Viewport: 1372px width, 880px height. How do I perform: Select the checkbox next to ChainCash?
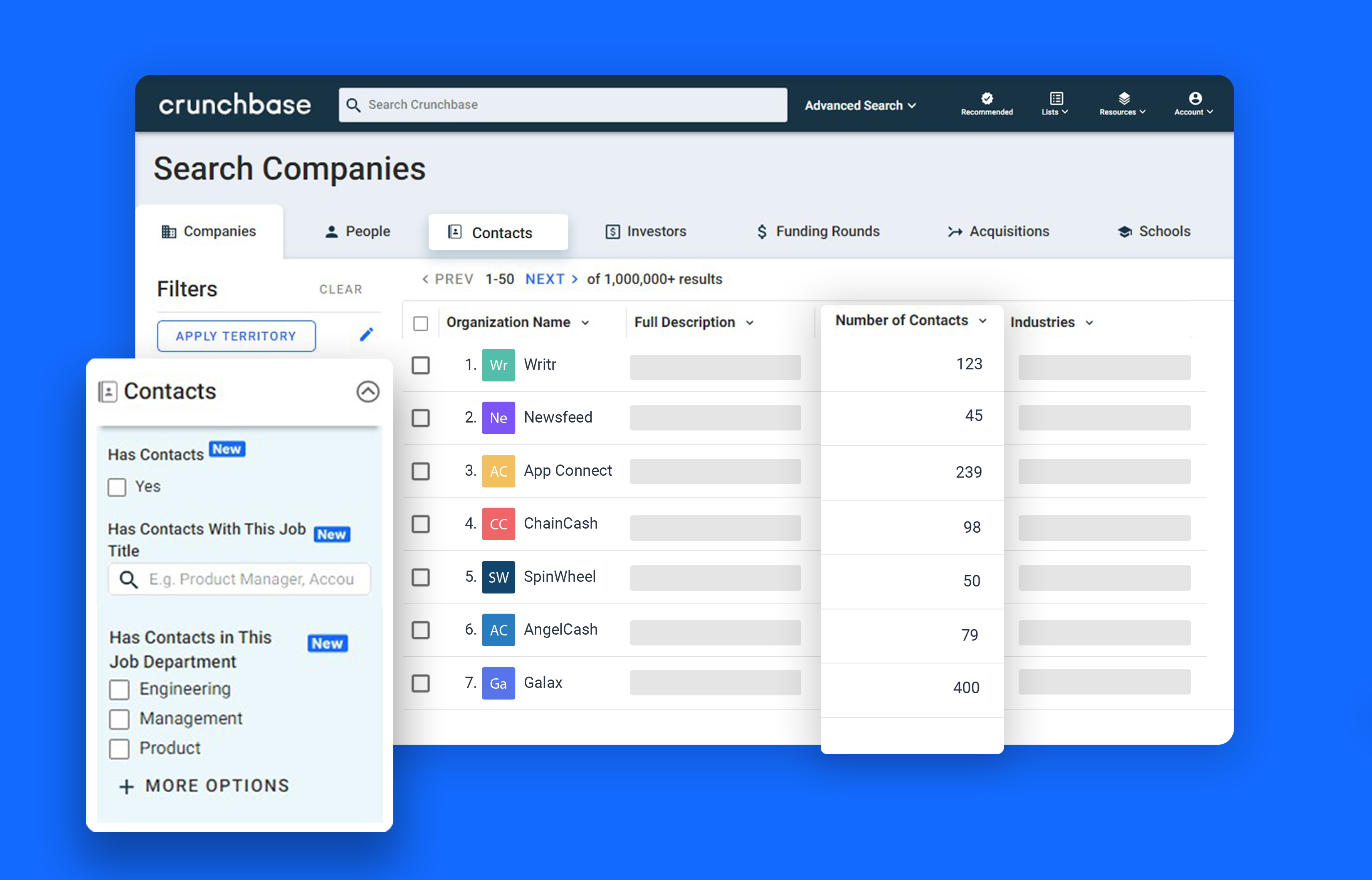pyautogui.click(x=421, y=524)
